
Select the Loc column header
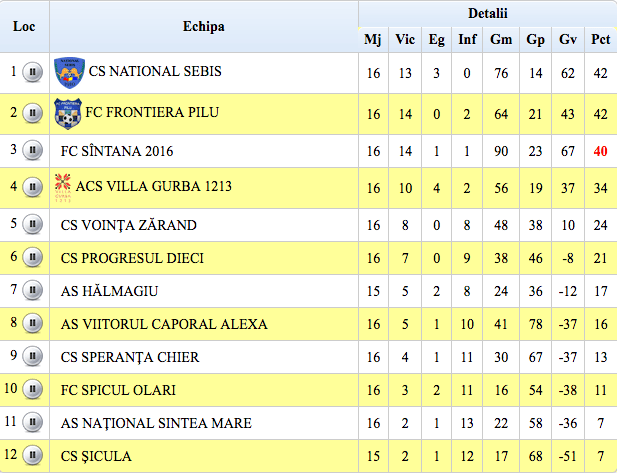pos(24,26)
